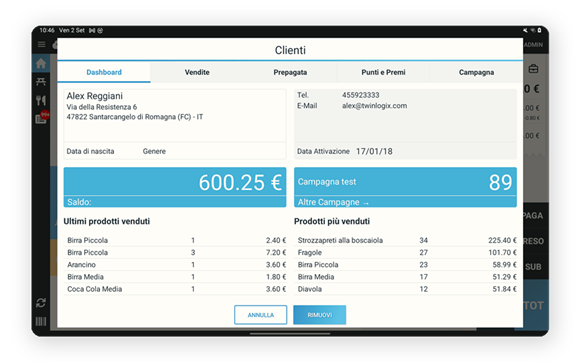Select the Diavola row
The width and height of the screenshot is (576, 362).
[405, 289]
